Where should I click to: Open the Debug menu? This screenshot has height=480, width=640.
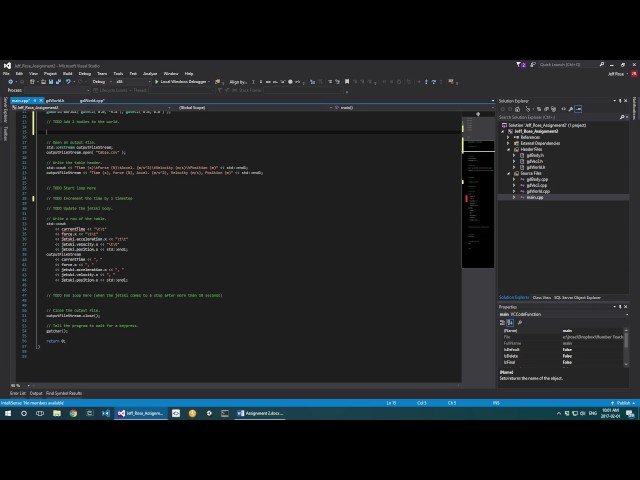(x=84, y=73)
